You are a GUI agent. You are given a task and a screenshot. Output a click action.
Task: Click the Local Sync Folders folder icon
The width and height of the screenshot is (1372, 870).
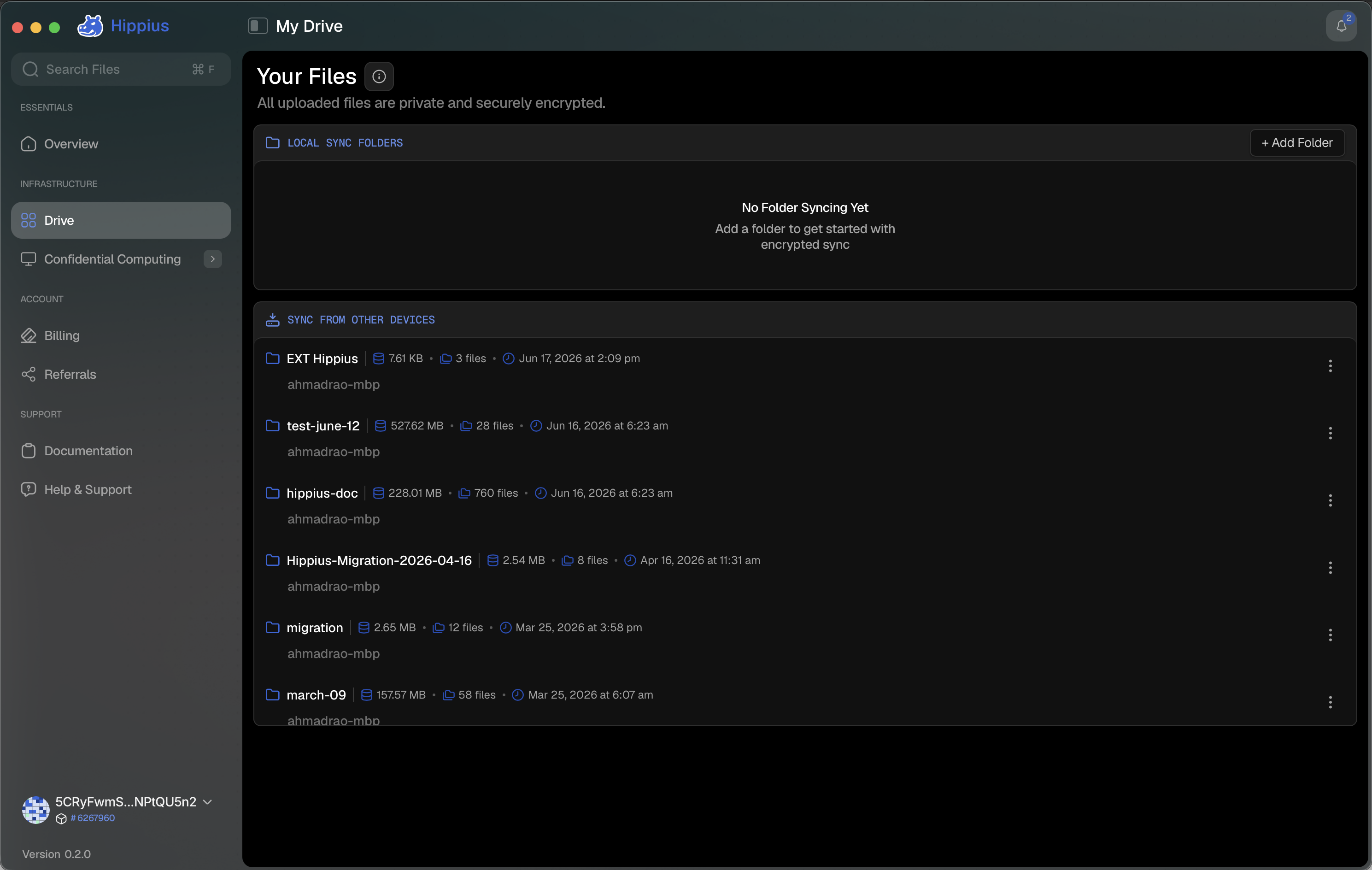click(x=272, y=142)
